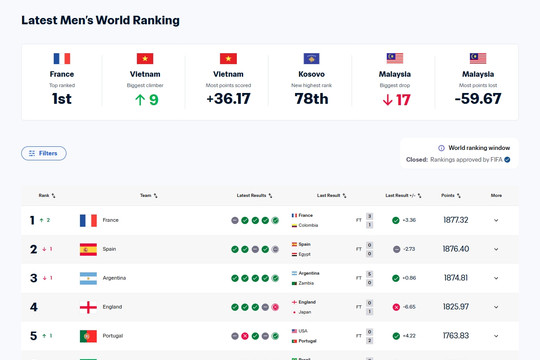Click the France flag in rank 1 row
The width and height of the screenshot is (540, 360).
point(88,220)
